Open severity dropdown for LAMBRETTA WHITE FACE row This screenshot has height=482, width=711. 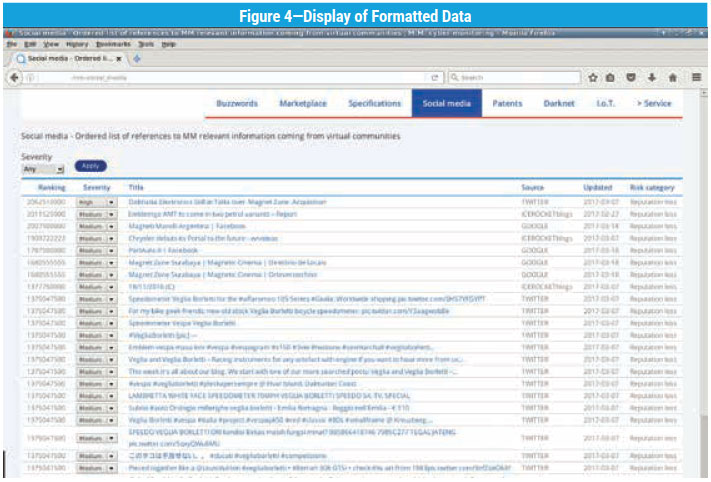(96, 396)
